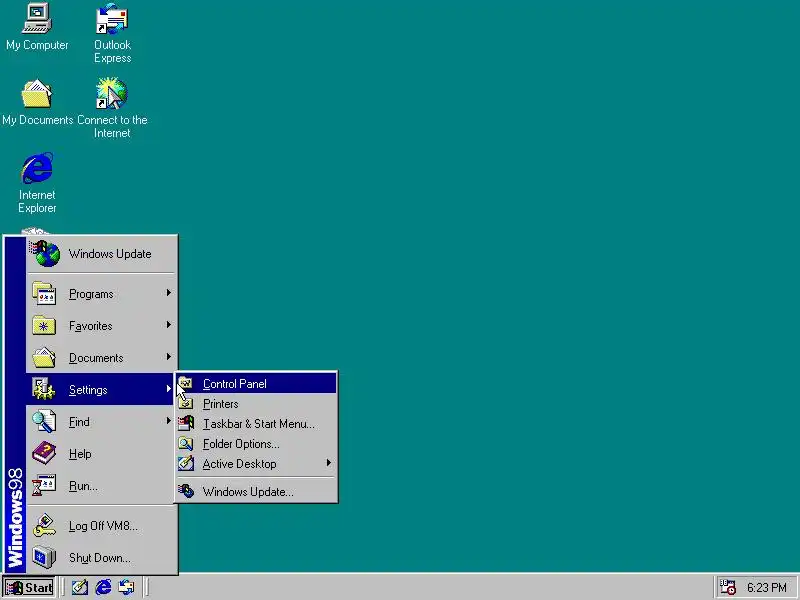800x600 pixels.
Task: Choose Windows Update at top of Start menu
Action: pyautogui.click(x=102, y=254)
